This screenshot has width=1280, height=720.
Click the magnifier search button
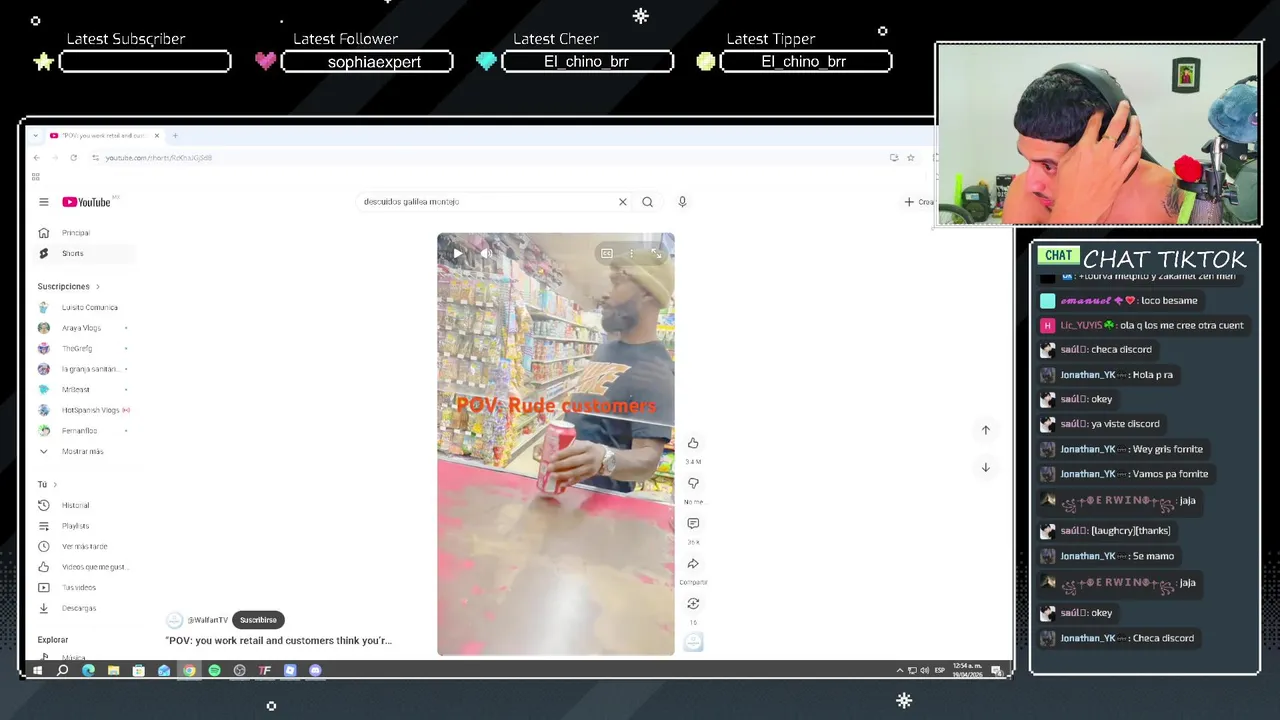tap(647, 202)
